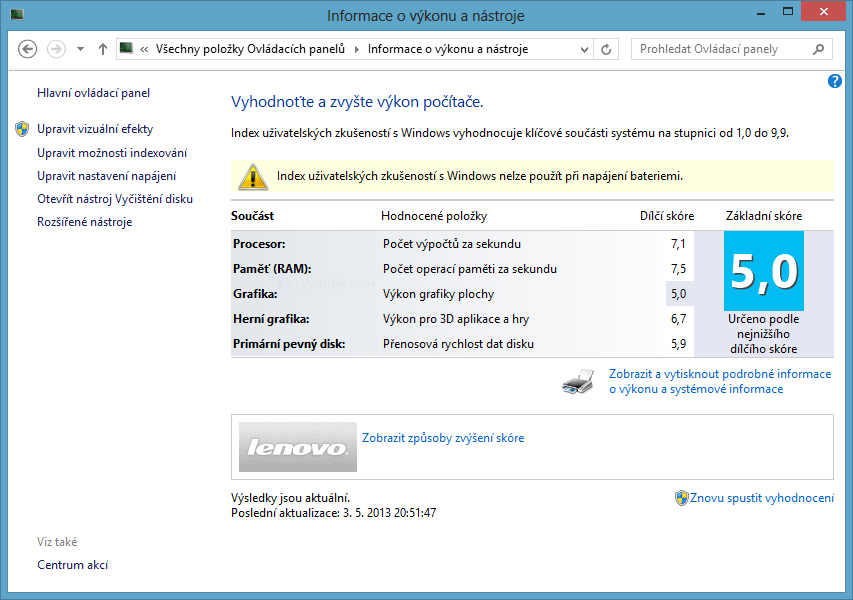Click the refresh button in address bar
The width and height of the screenshot is (853, 600).
(606, 49)
